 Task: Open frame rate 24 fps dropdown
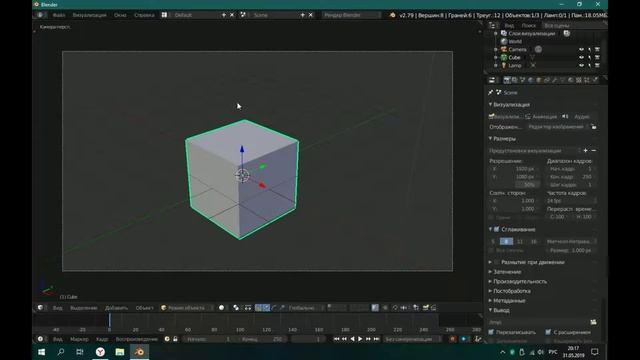(571, 201)
